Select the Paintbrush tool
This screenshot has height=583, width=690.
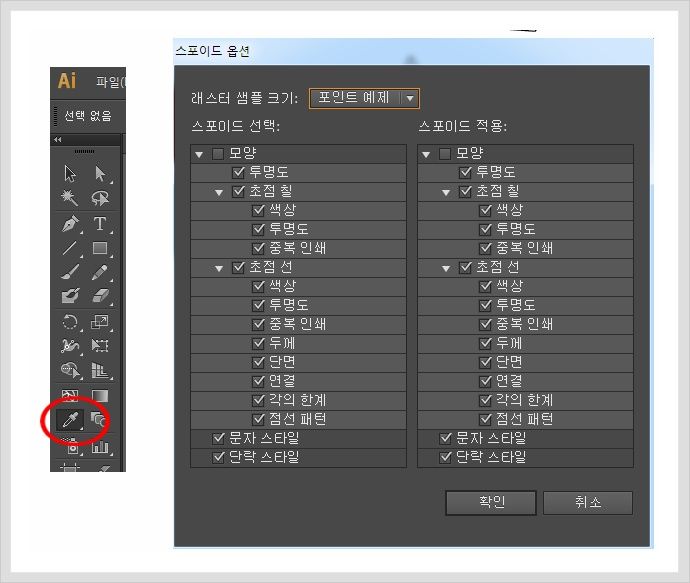click(x=70, y=272)
